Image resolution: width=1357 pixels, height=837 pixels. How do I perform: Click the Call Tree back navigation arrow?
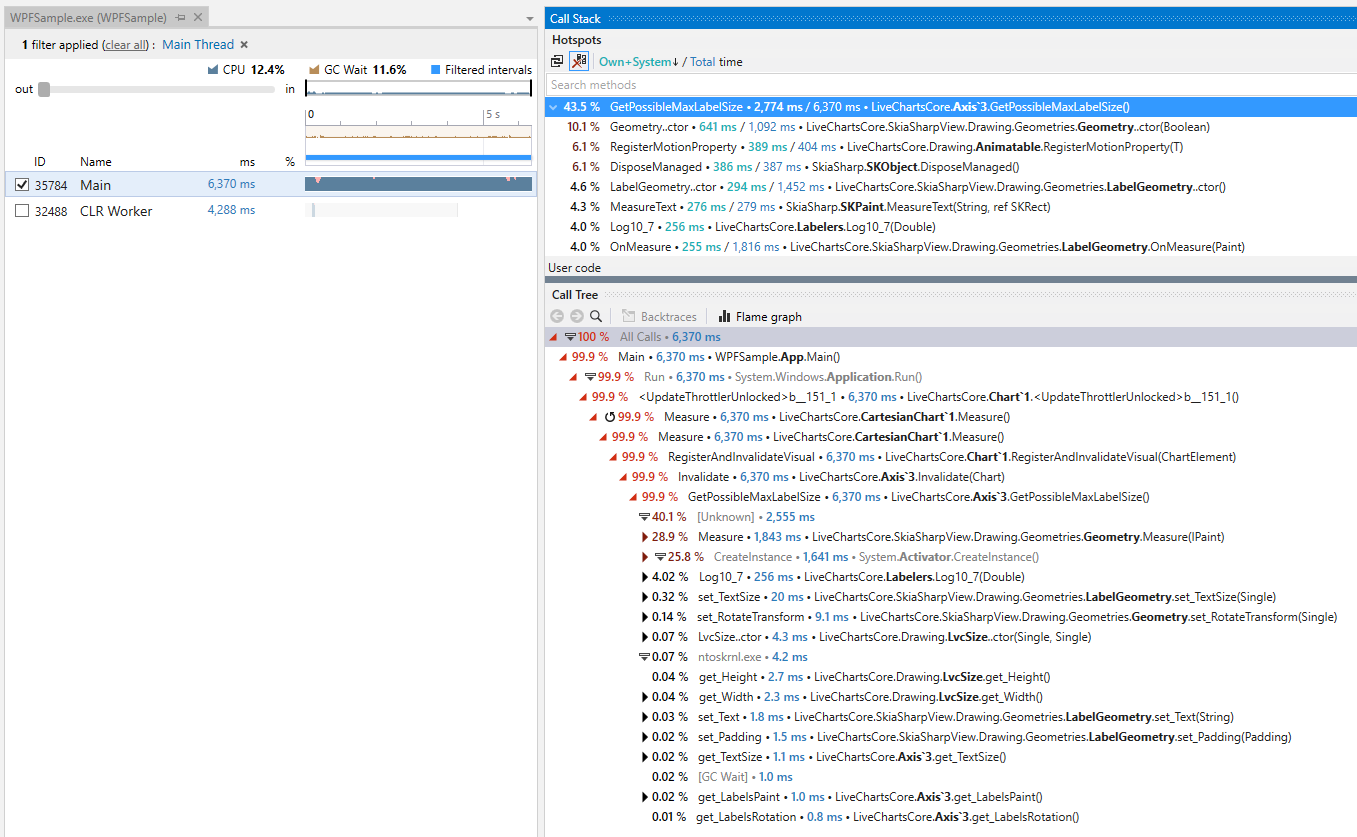point(557,316)
